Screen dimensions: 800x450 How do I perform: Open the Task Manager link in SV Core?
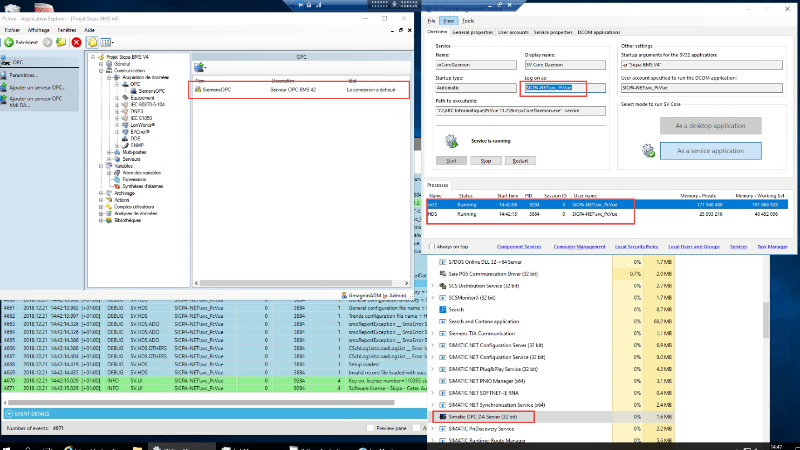coord(772,247)
